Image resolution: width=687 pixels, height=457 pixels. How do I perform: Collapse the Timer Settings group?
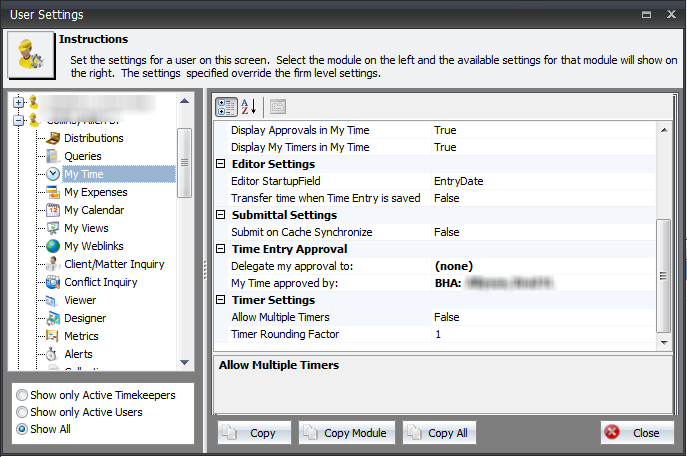pyautogui.click(x=221, y=300)
